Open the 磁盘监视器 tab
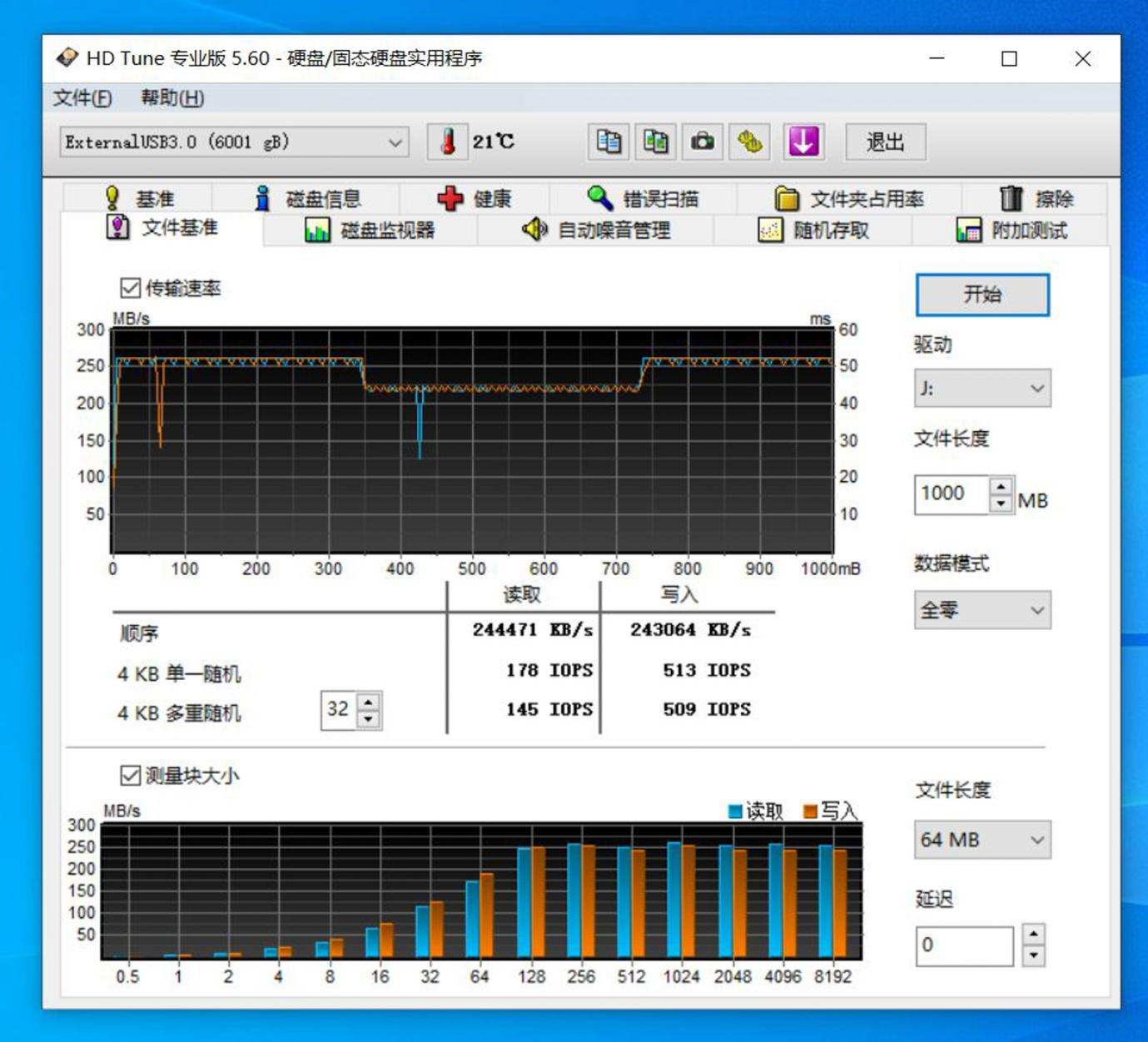The height and width of the screenshot is (1042, 1148). pos(370,231)
